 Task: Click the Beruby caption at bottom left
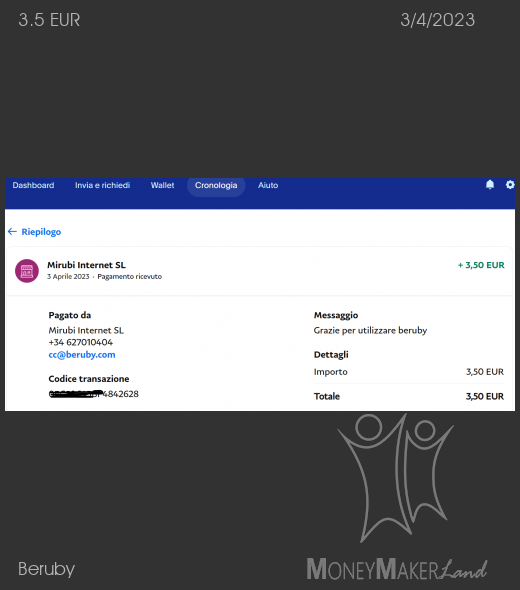click(47, 569)
